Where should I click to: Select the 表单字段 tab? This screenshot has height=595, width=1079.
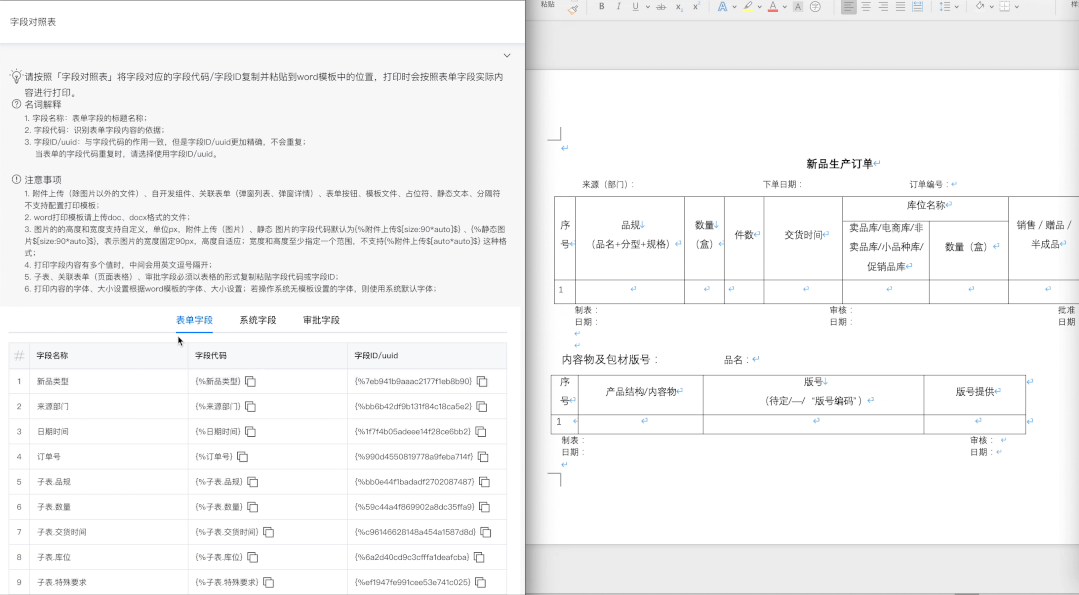(x=194, y=320)
